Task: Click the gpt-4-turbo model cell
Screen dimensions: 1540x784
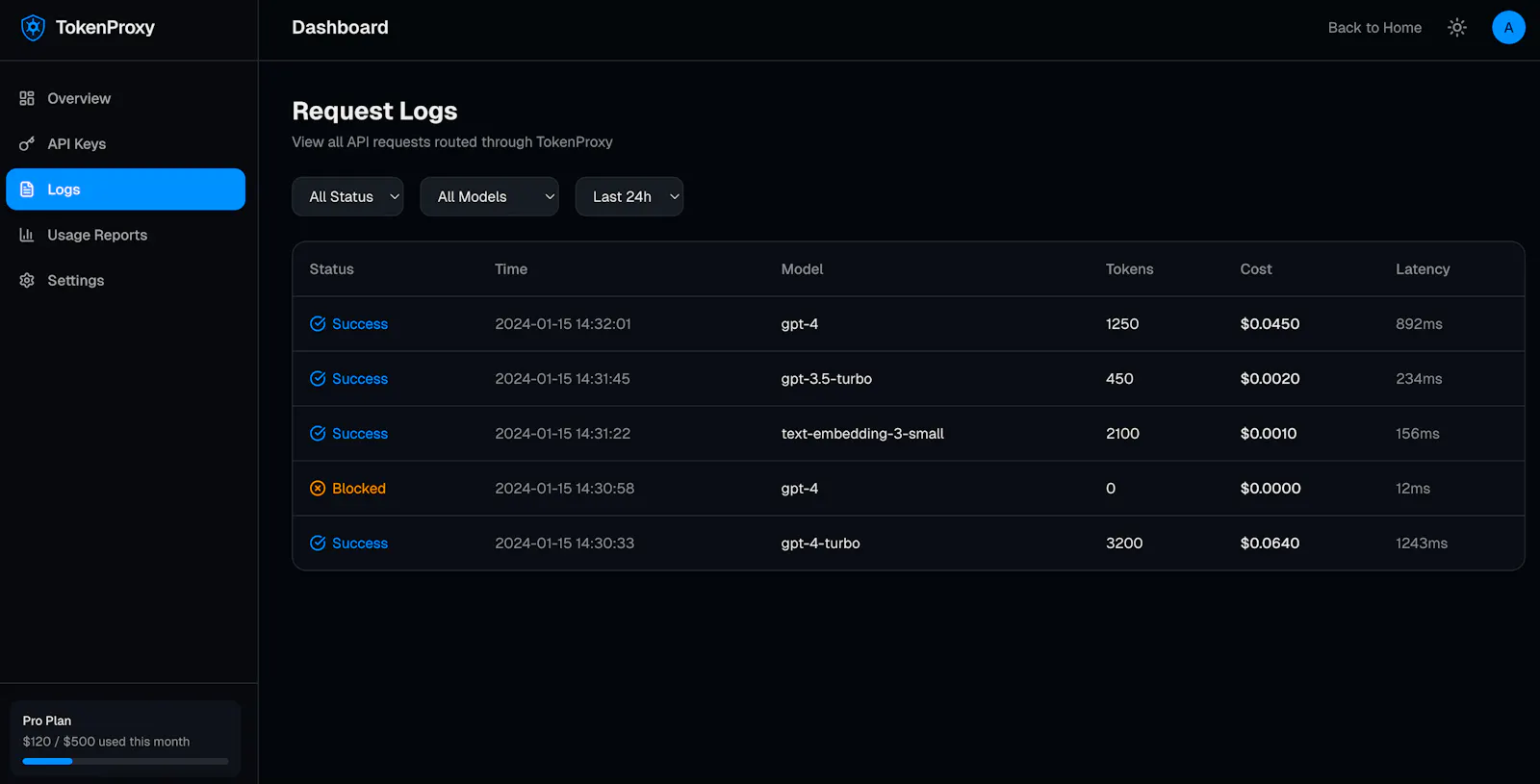Action: 821,544
